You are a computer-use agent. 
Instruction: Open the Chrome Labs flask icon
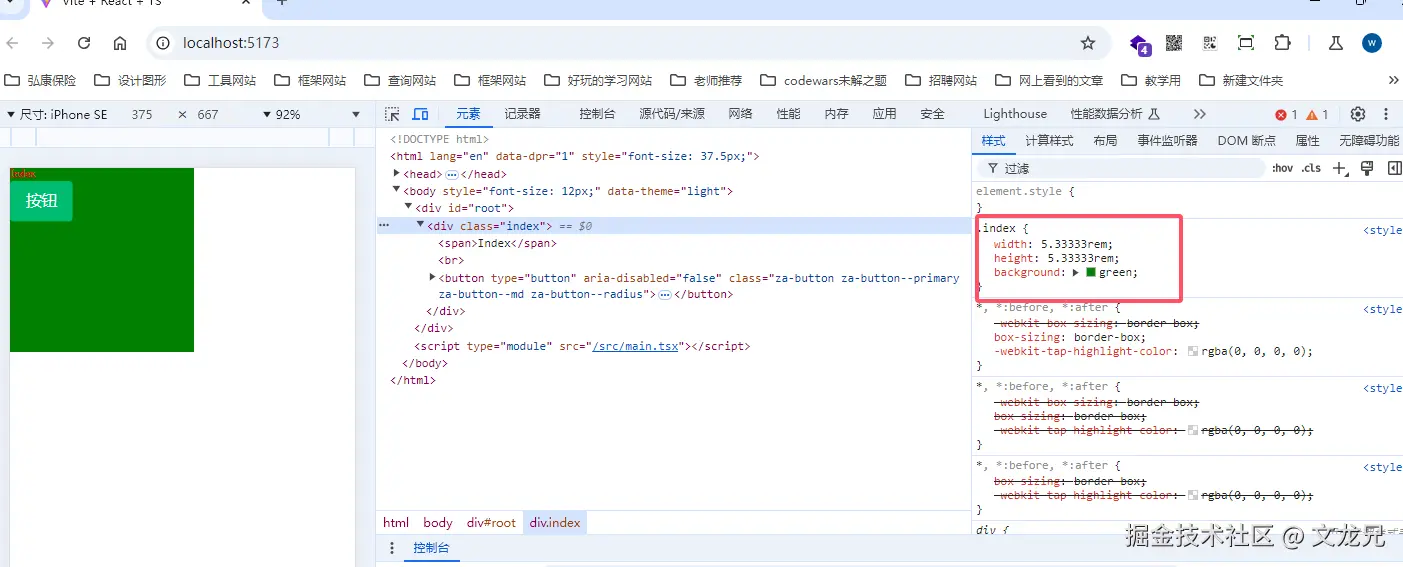pos(1334,43)
